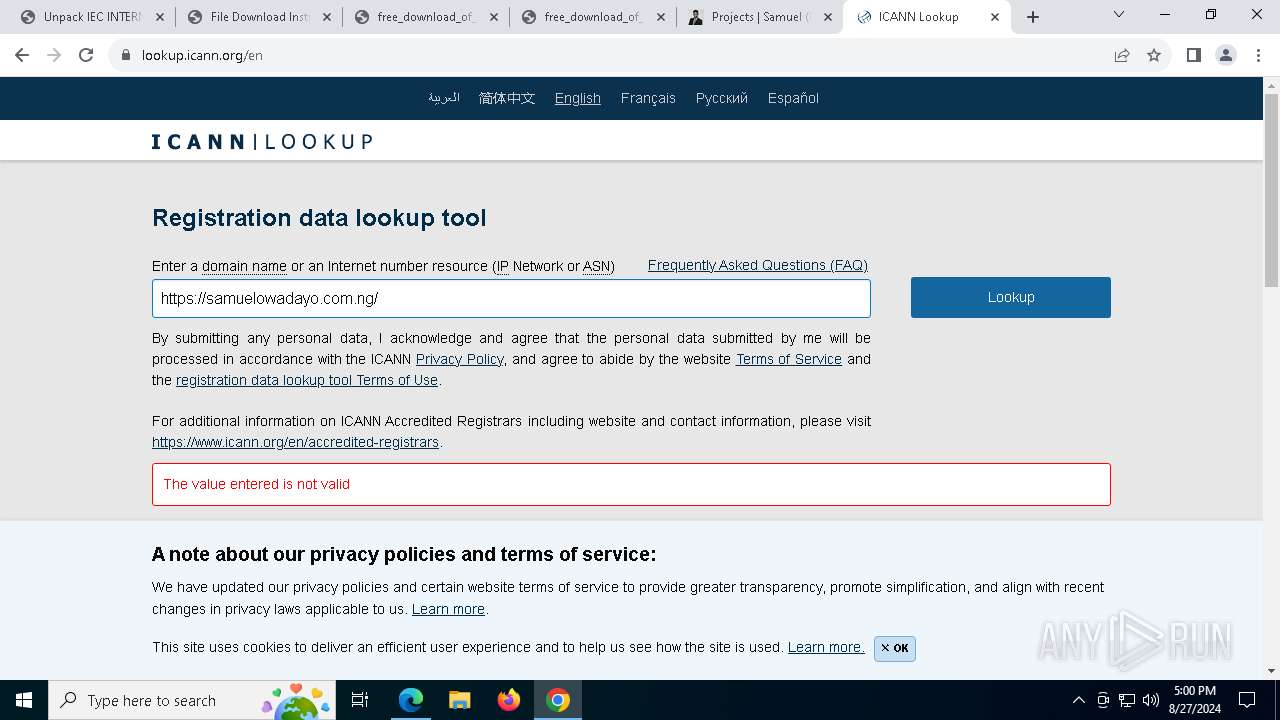Image resolution: width=1280 pixels, height=720 pixels.
Task: Launch Microsoft Edge from taskbar
Action: [x=411, y=700]
